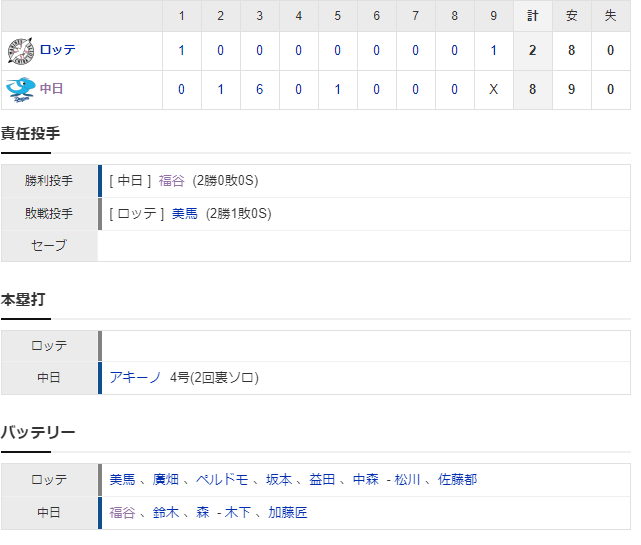Click the 本塁打 section heading

[x=23, y=300]
